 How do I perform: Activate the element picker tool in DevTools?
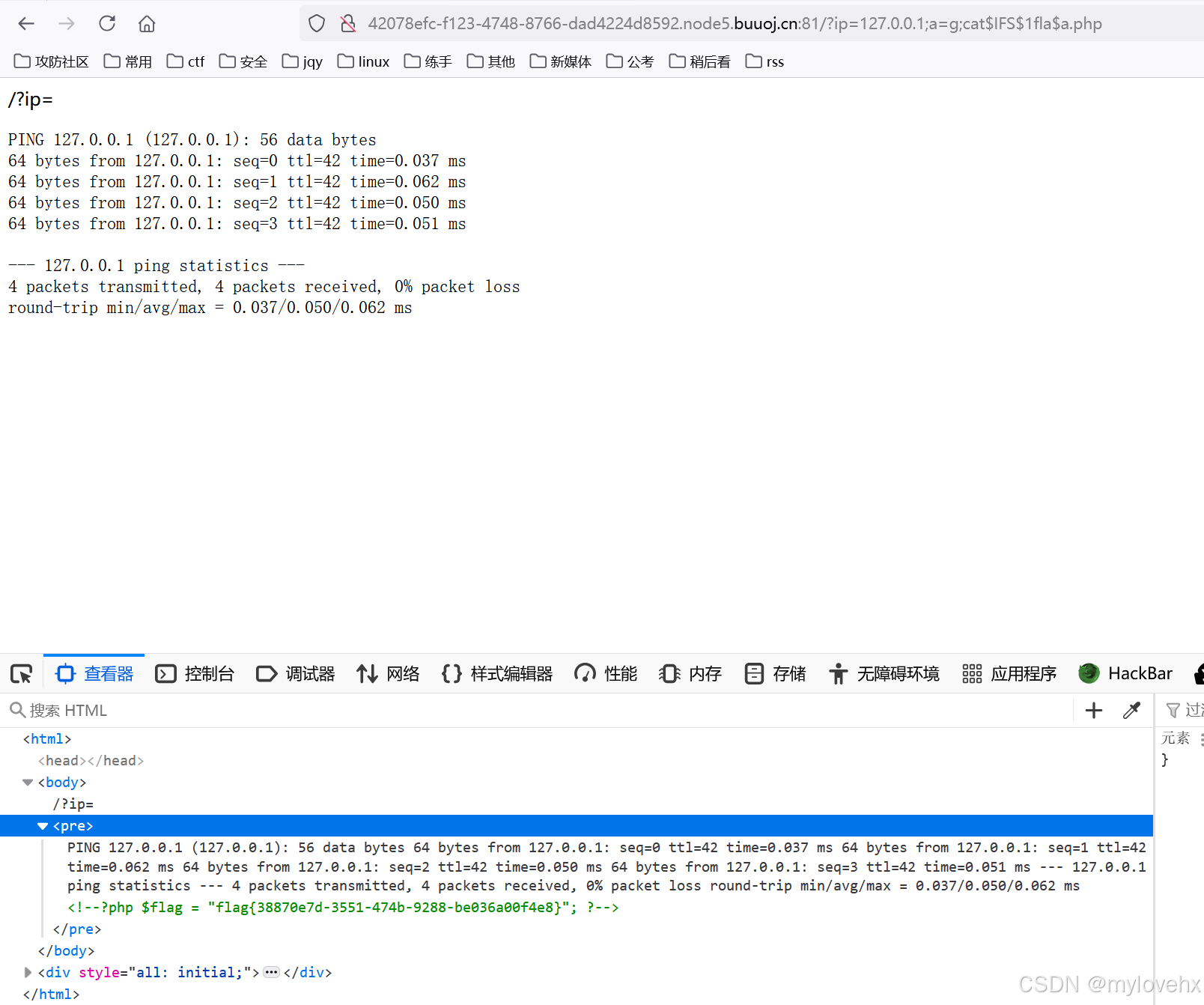[x=21, y=673]
